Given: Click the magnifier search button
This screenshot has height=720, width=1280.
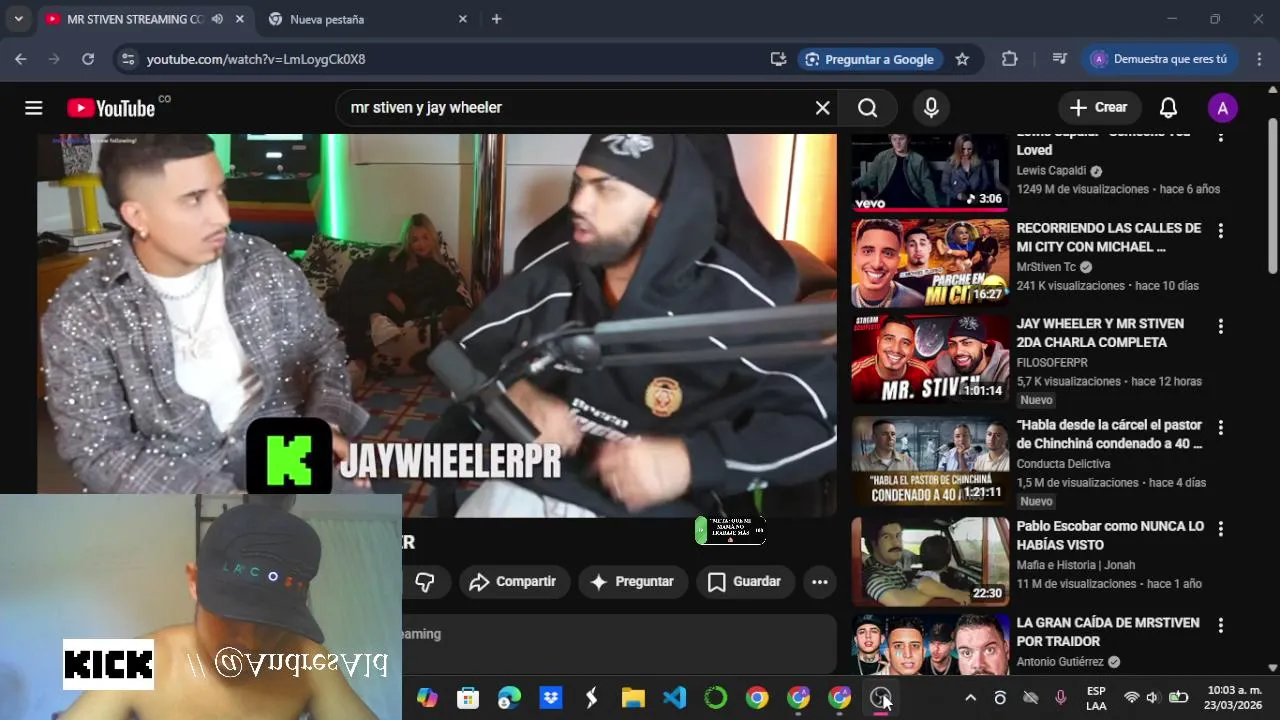Looking at the screenshot, I should [868, 108].
